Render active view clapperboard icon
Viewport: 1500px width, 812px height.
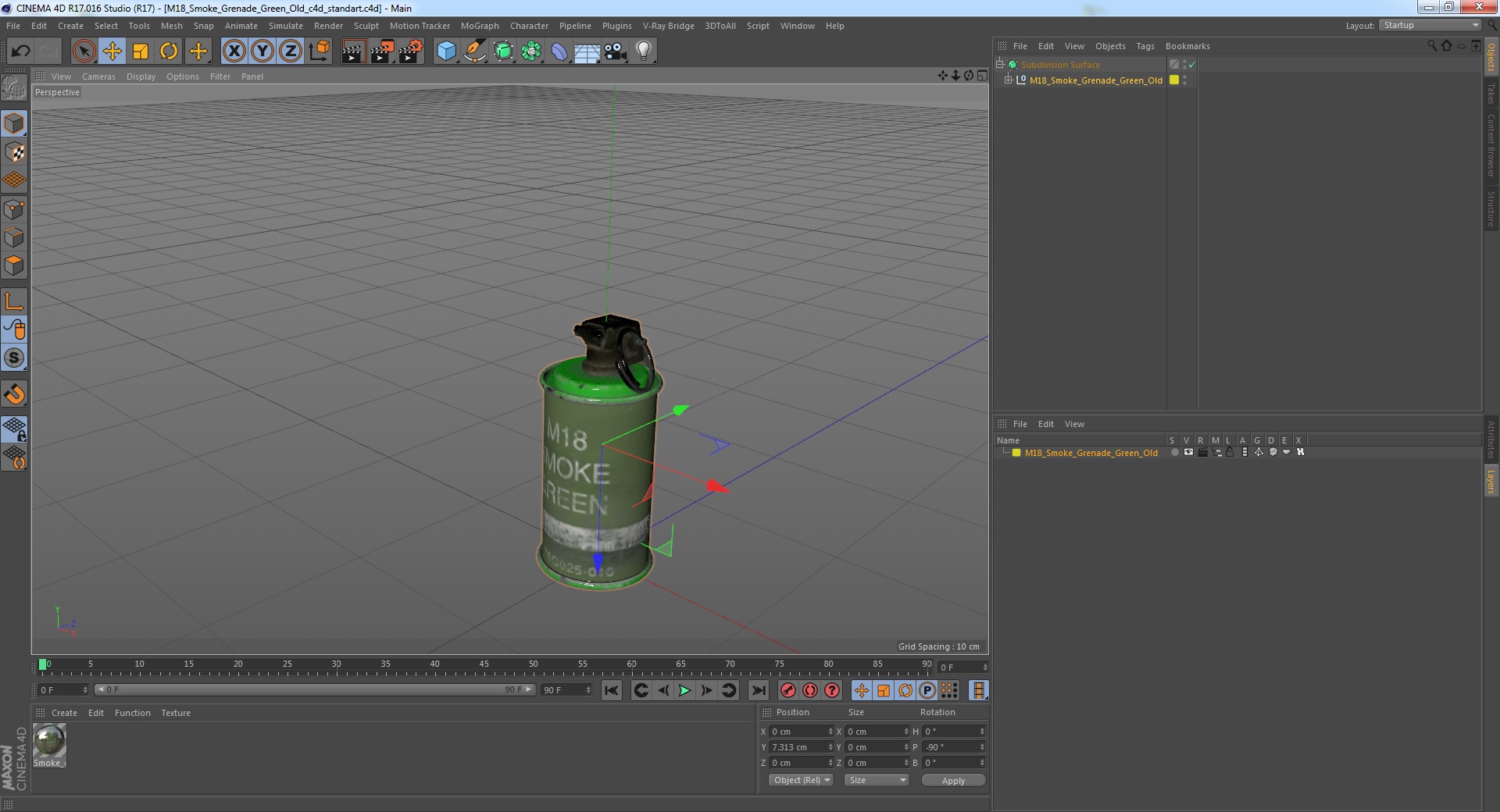pos(353,52)
